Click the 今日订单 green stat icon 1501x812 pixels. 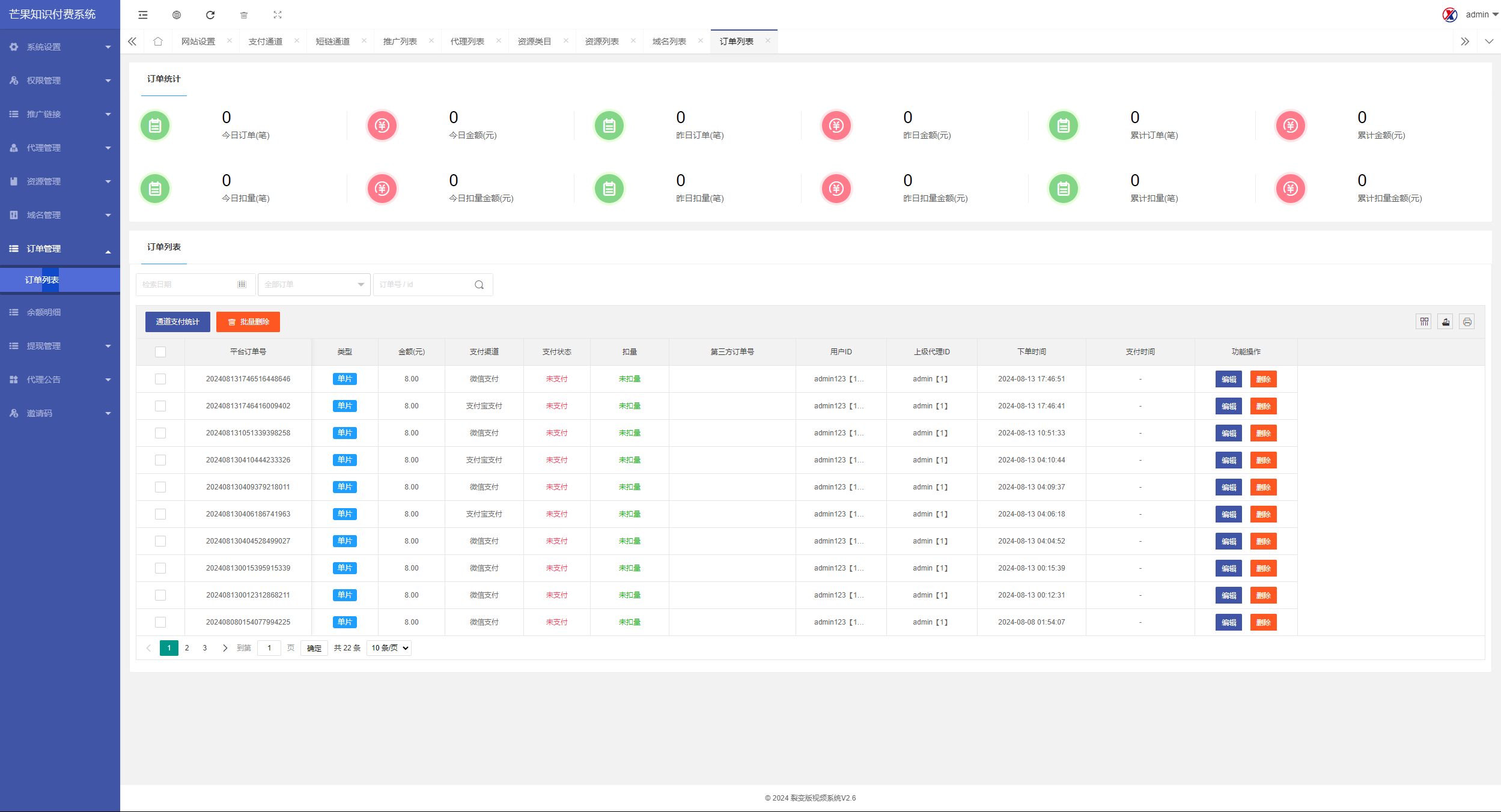click(155, 126)
